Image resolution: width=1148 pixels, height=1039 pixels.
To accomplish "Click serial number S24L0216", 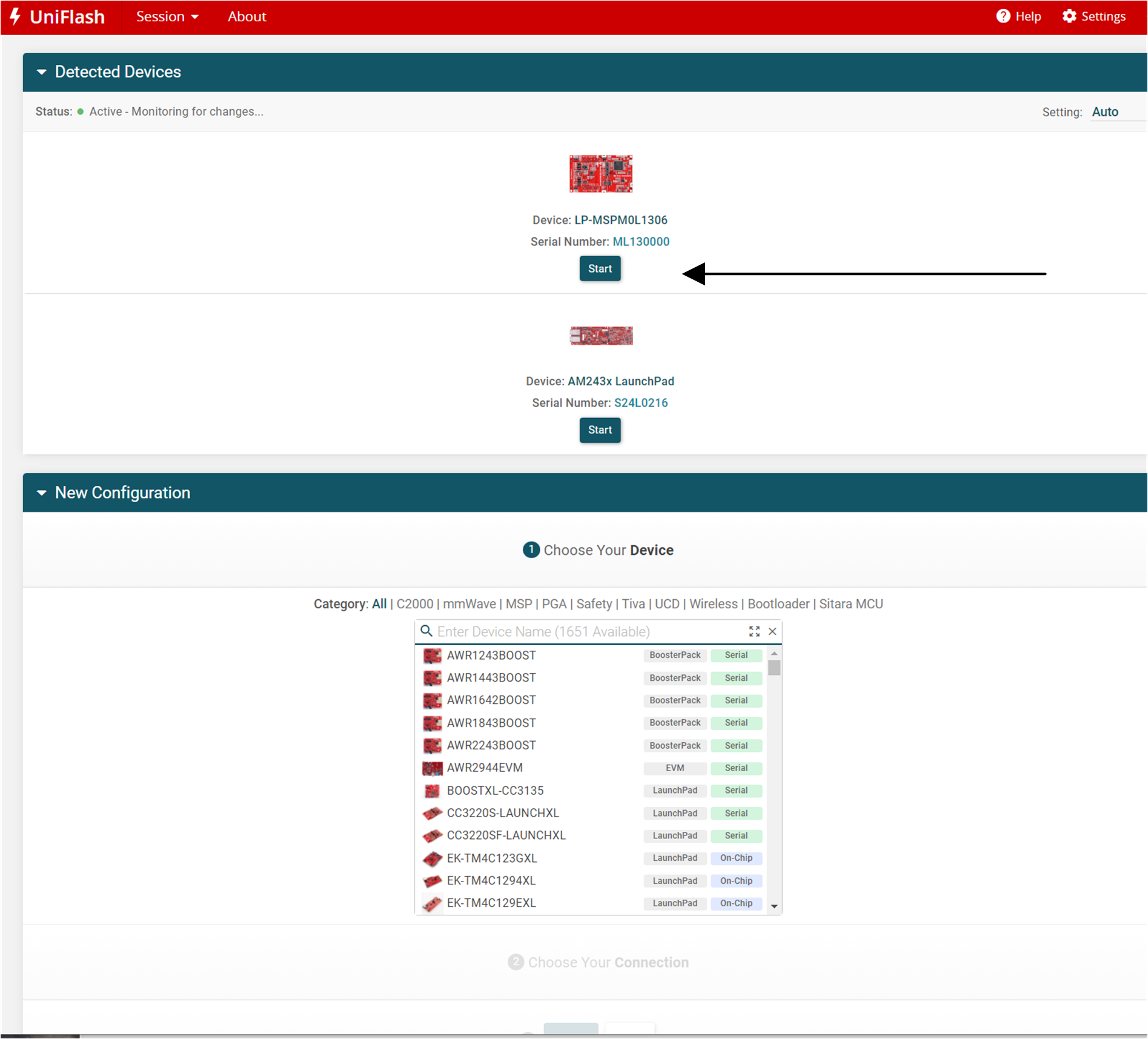I will (x=641, y=403).
